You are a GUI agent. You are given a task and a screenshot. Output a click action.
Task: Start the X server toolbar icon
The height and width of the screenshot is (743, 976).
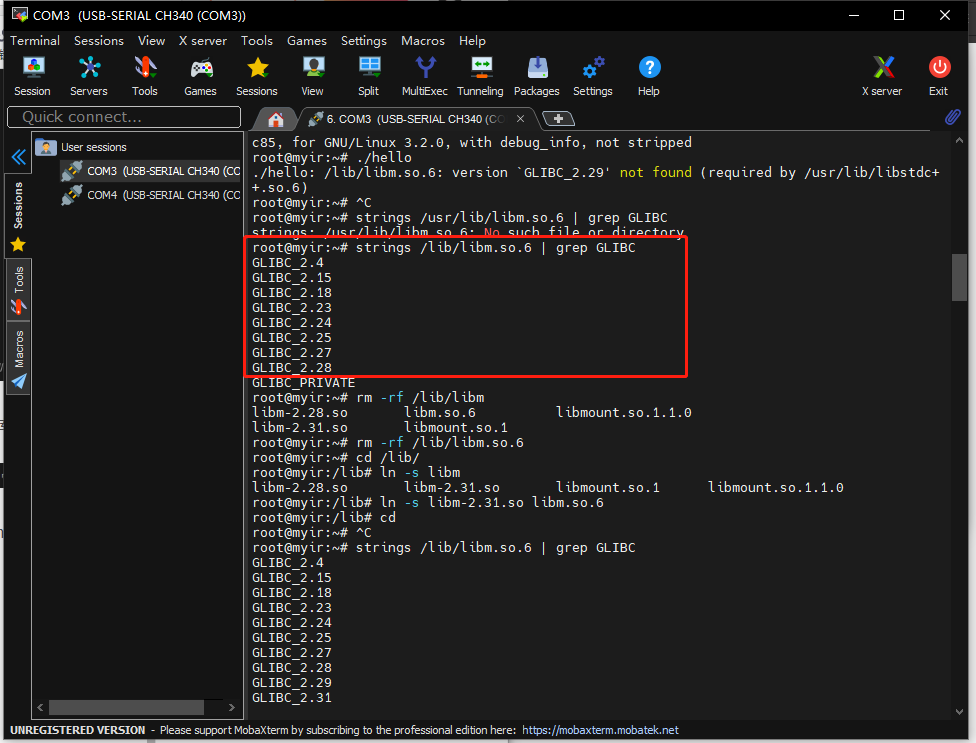coord(882,76)
